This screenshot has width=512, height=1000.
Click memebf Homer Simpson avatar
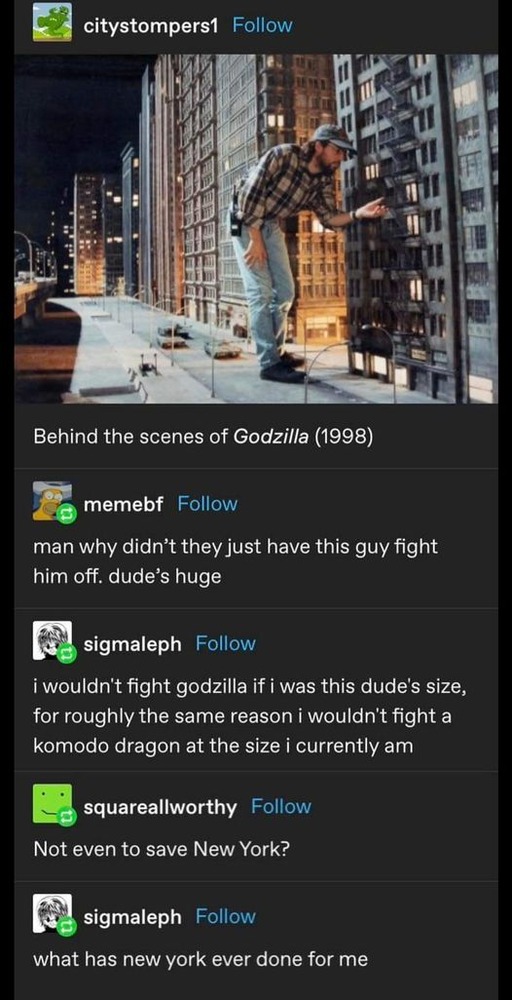(52, 501)
